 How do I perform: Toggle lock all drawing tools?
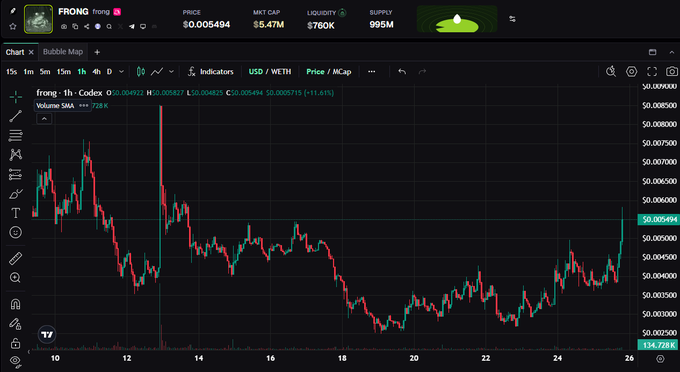[15, 343]
